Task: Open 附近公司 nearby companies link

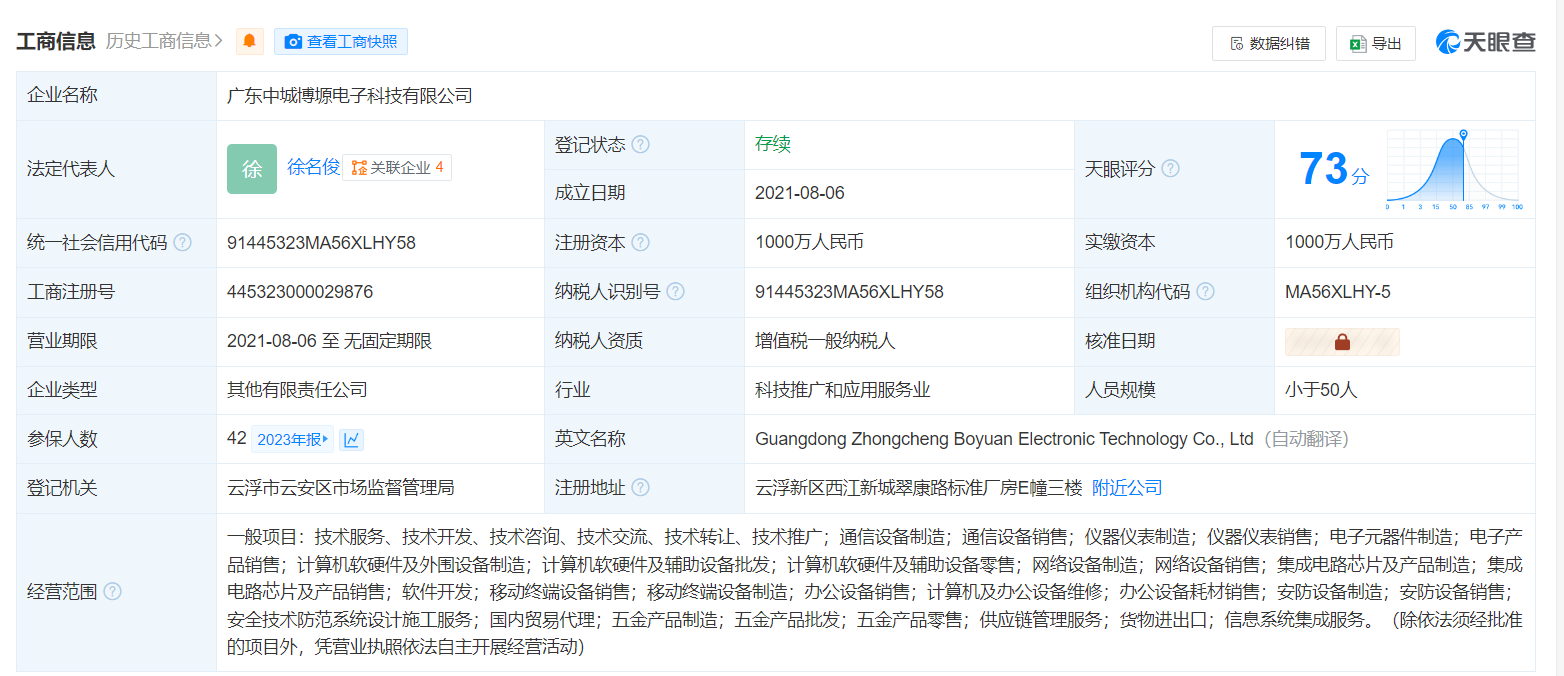Action: [x=1127, y=488]
